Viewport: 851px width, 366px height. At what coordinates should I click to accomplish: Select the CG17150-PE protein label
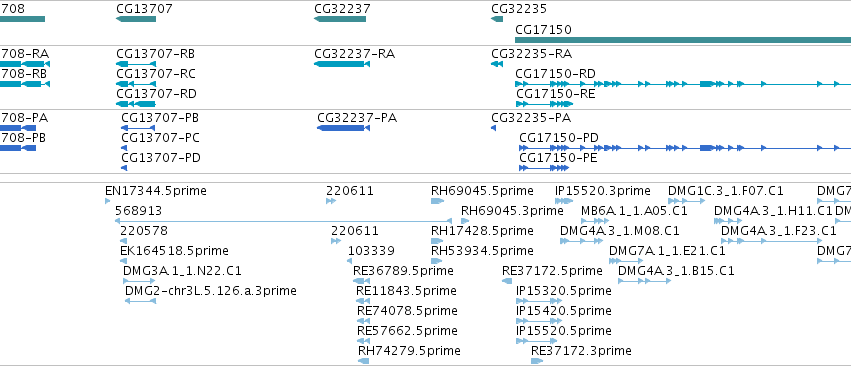pyautogui.click(x=558, y=158)
